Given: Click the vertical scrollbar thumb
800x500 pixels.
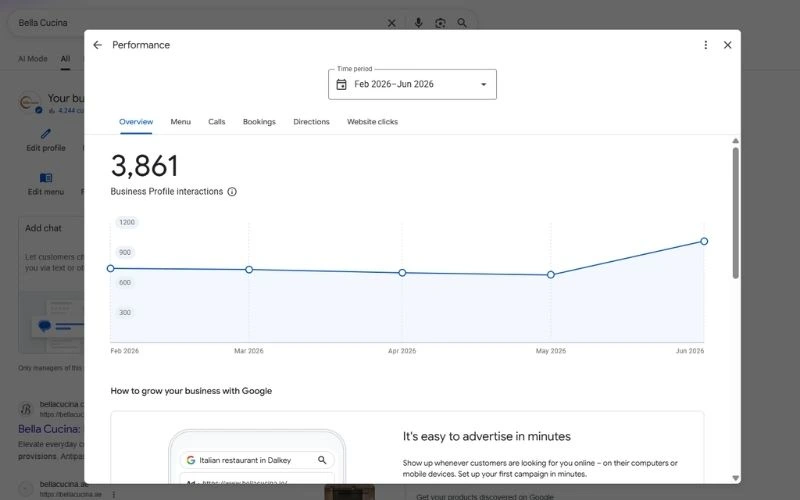Looking at the screenshot, I should pyautogui.click(x=735, y=213).
